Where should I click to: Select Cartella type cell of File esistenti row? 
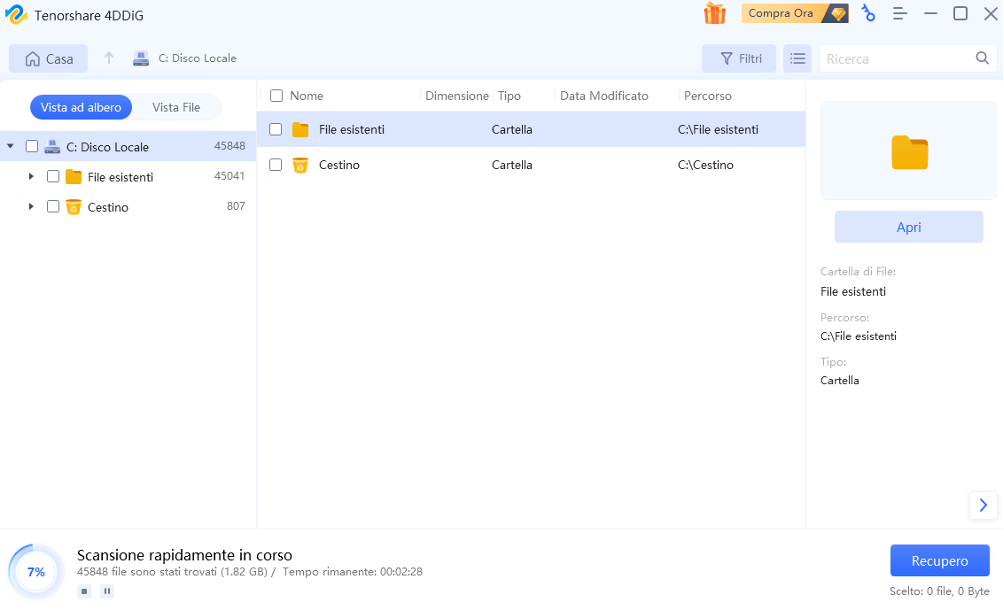(x=512, y=129)
